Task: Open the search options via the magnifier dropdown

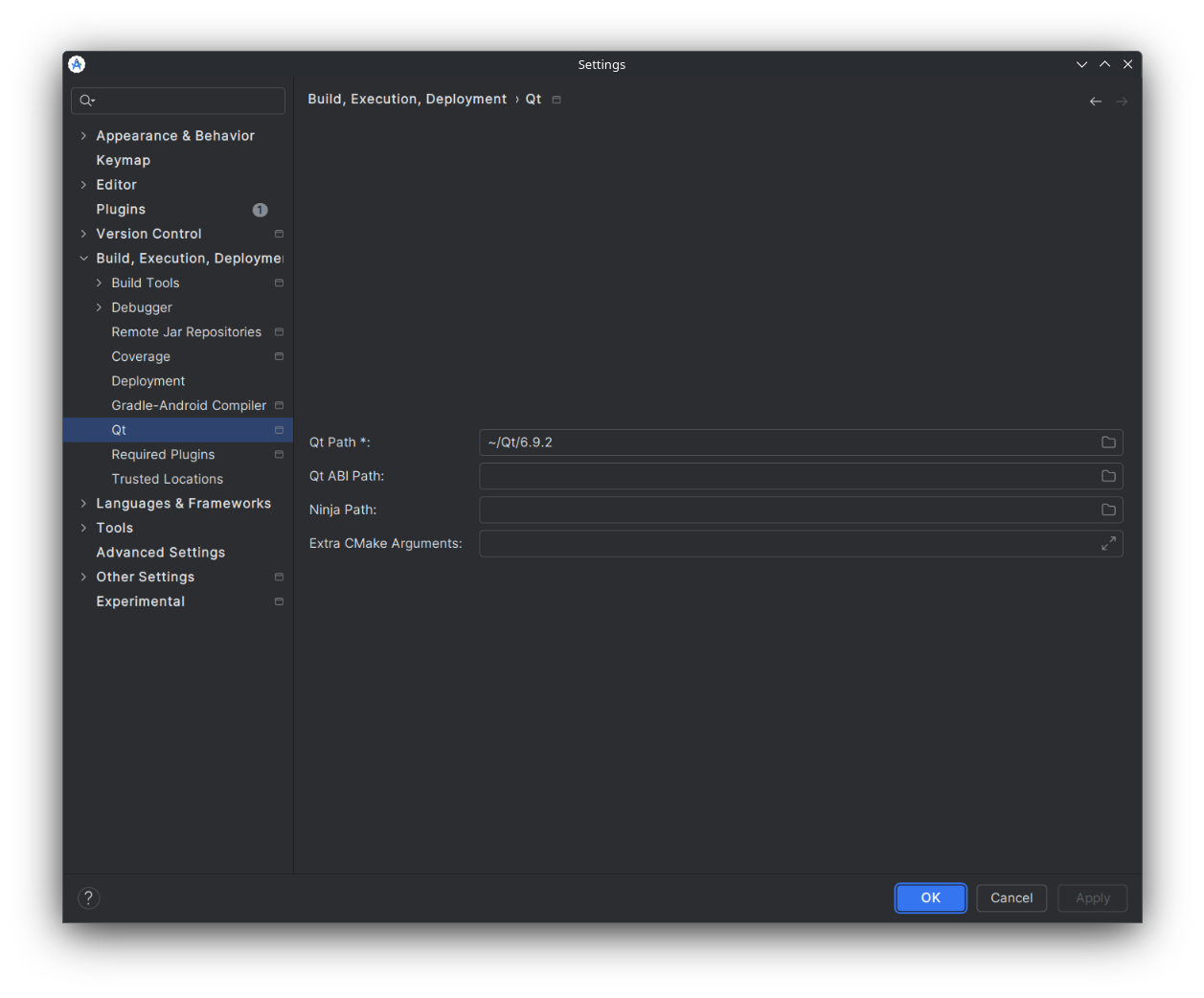Action: pyautogui.click(x=86, y=101)
